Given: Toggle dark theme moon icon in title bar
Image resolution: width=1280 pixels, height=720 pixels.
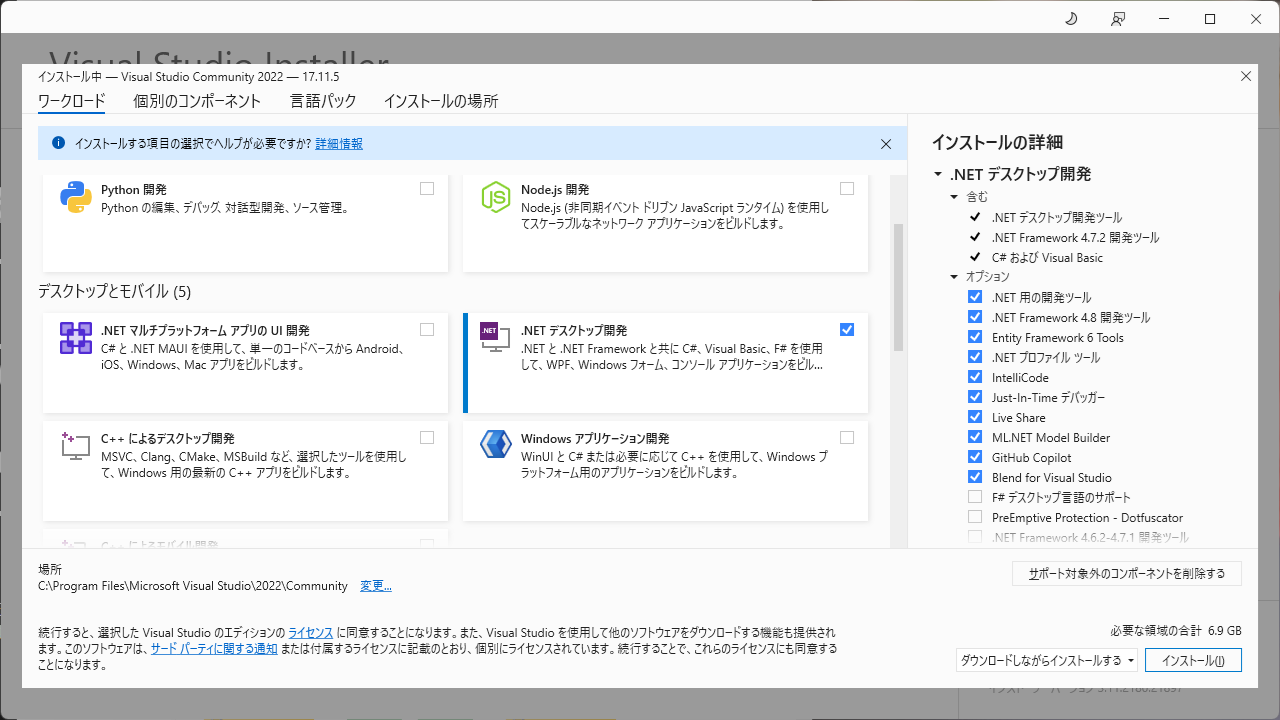Looking at the screenshot, I should pos(1071,19).
